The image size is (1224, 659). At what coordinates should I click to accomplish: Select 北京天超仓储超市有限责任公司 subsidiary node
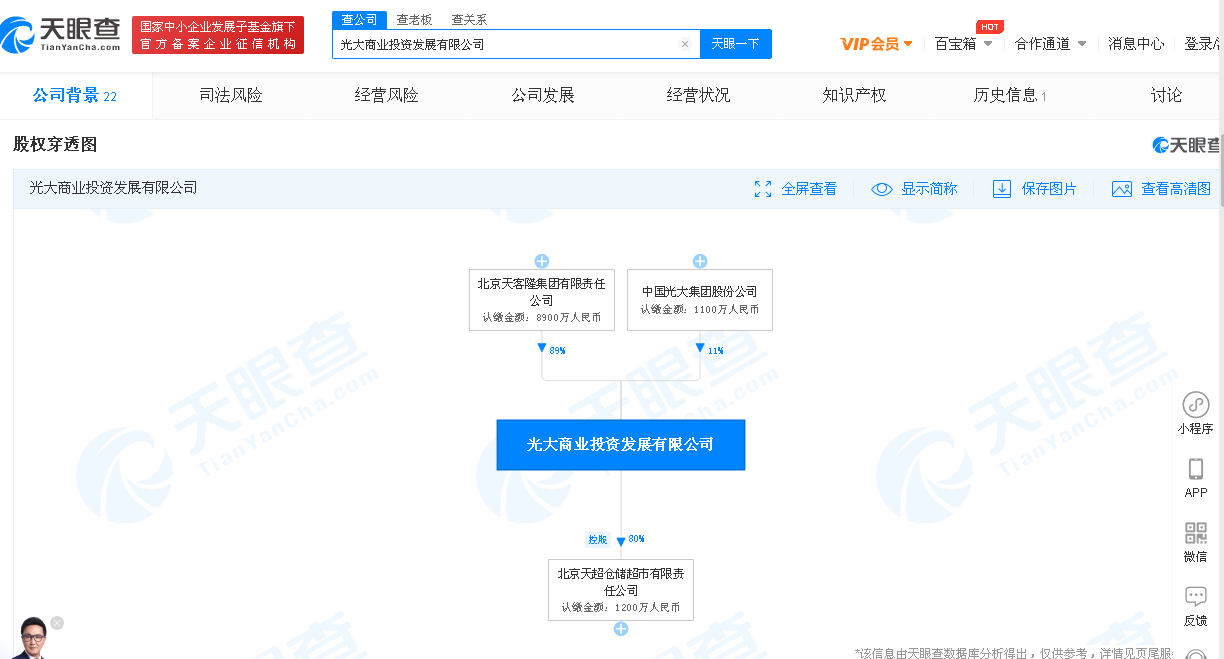tap(621, 590)
